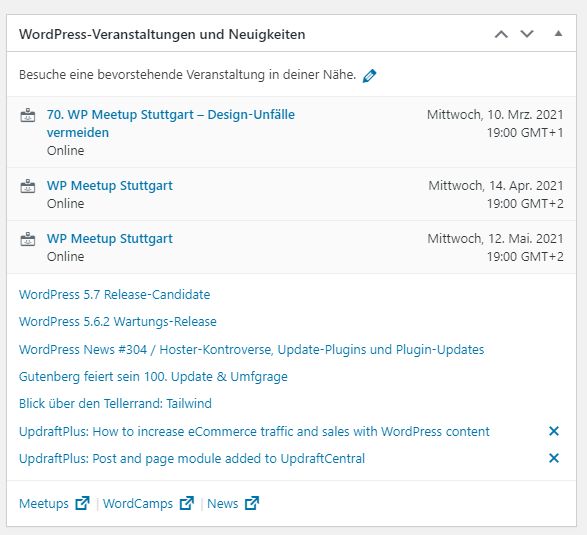Move widget down with the down chevron
The height and width of the screenshot is (535, 587).
coord(527,34)
